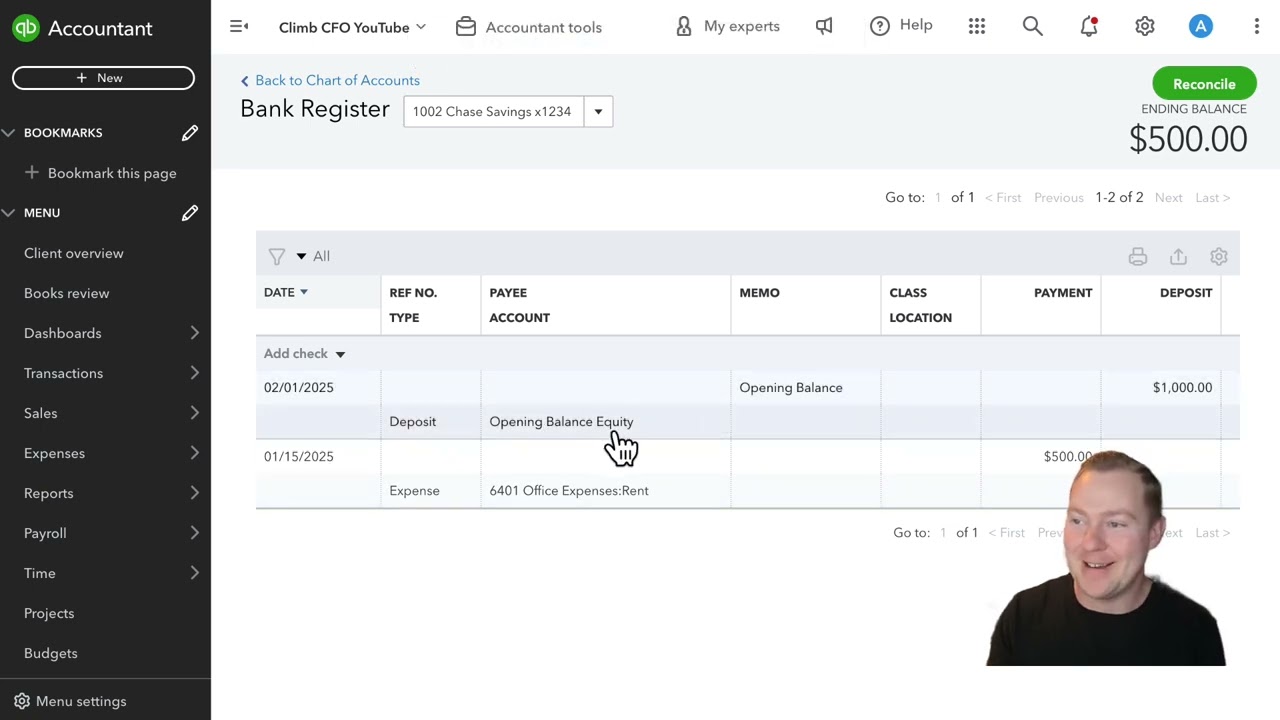Click the top First pagination link

[x=1003, y=197]
